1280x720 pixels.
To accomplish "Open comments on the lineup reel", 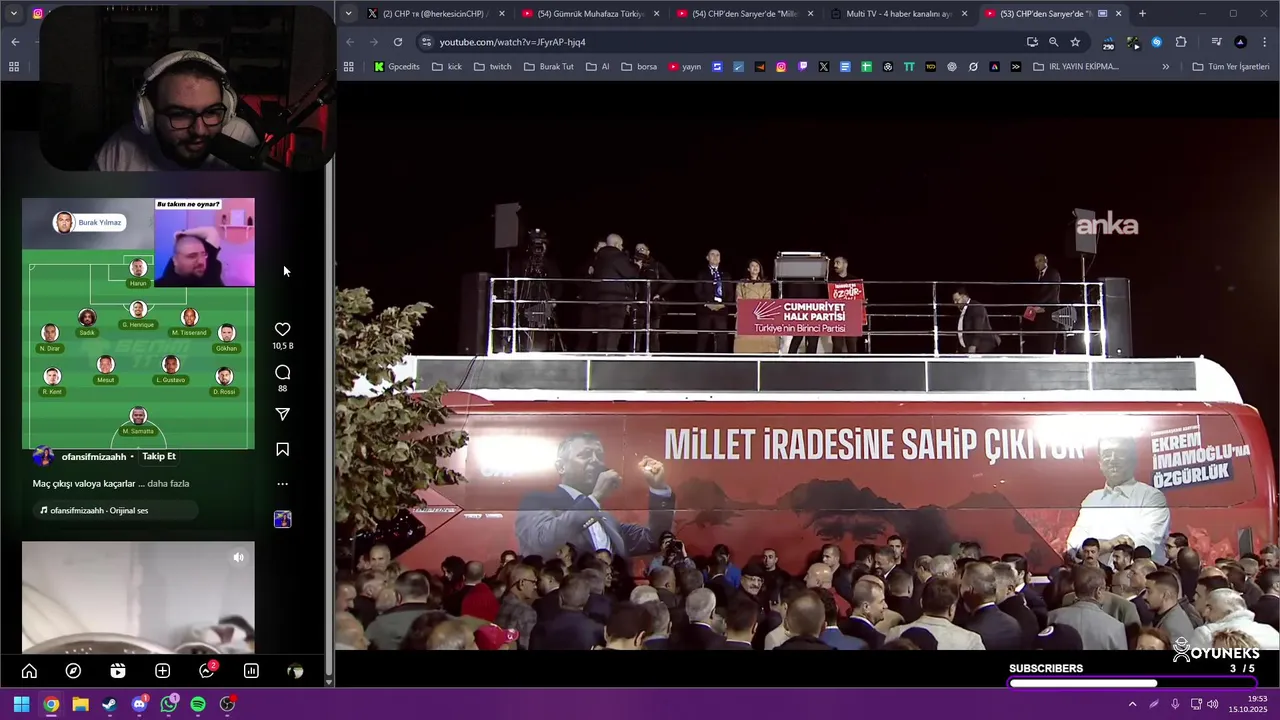I will pyautogui.click(x=282, y=373).
